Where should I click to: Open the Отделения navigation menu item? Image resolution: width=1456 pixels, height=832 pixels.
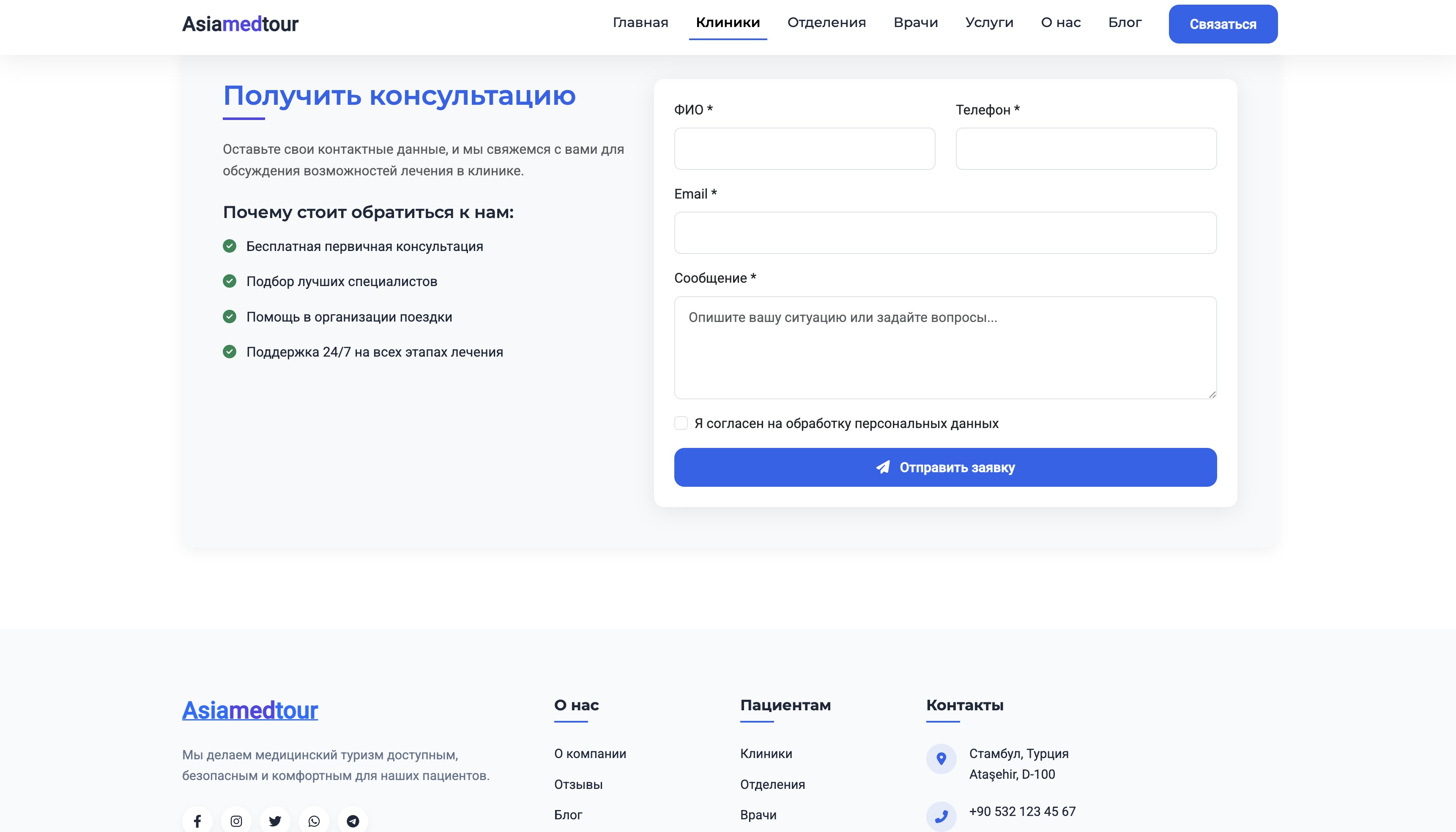(x=827, y=23)
